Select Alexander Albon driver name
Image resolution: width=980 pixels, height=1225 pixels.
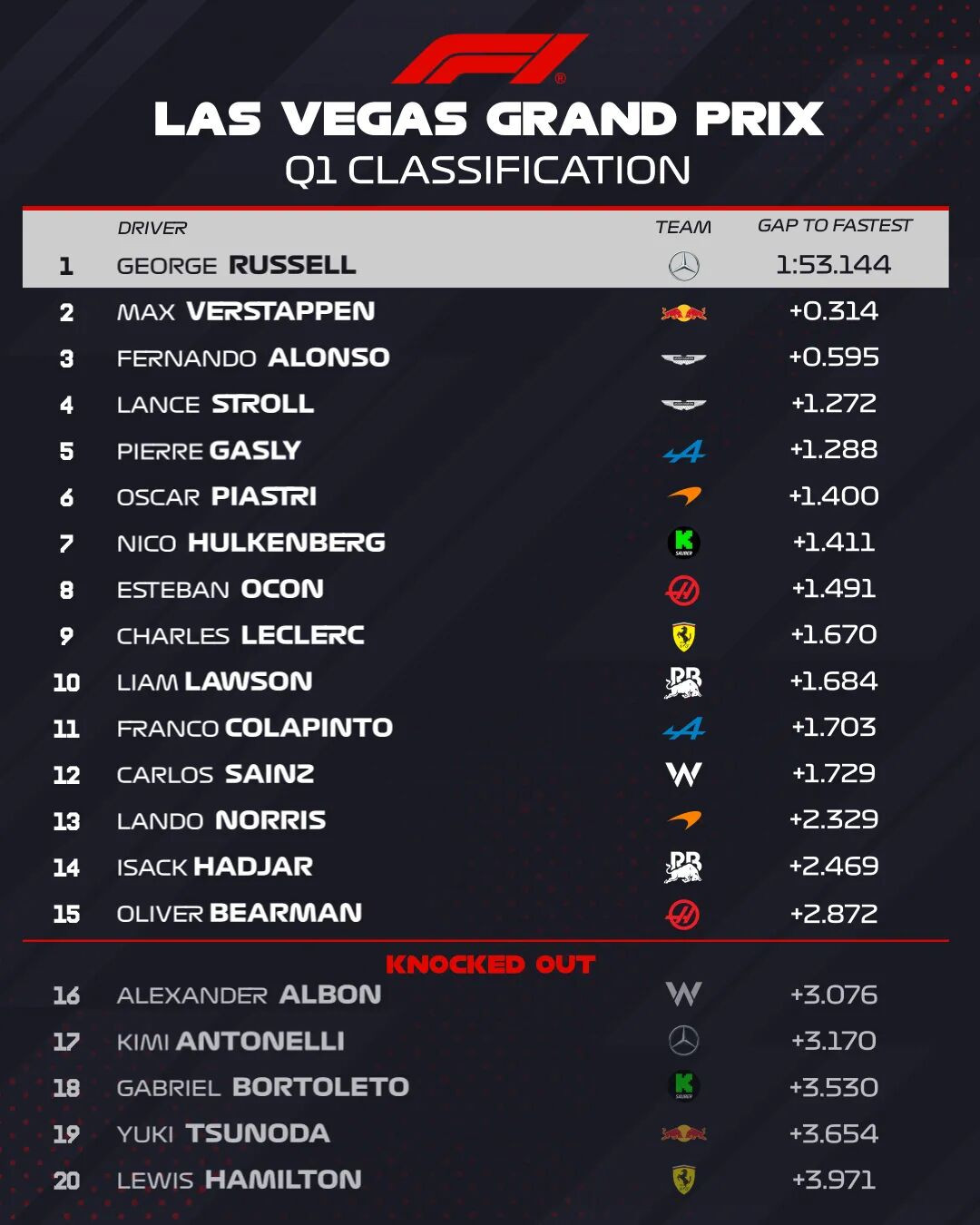[249, 995]
